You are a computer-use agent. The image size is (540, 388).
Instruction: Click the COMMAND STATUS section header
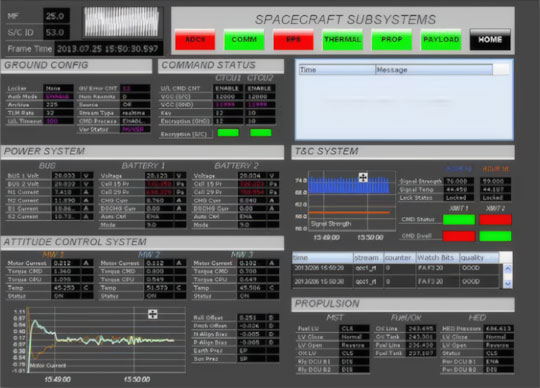tap(221, 65)
